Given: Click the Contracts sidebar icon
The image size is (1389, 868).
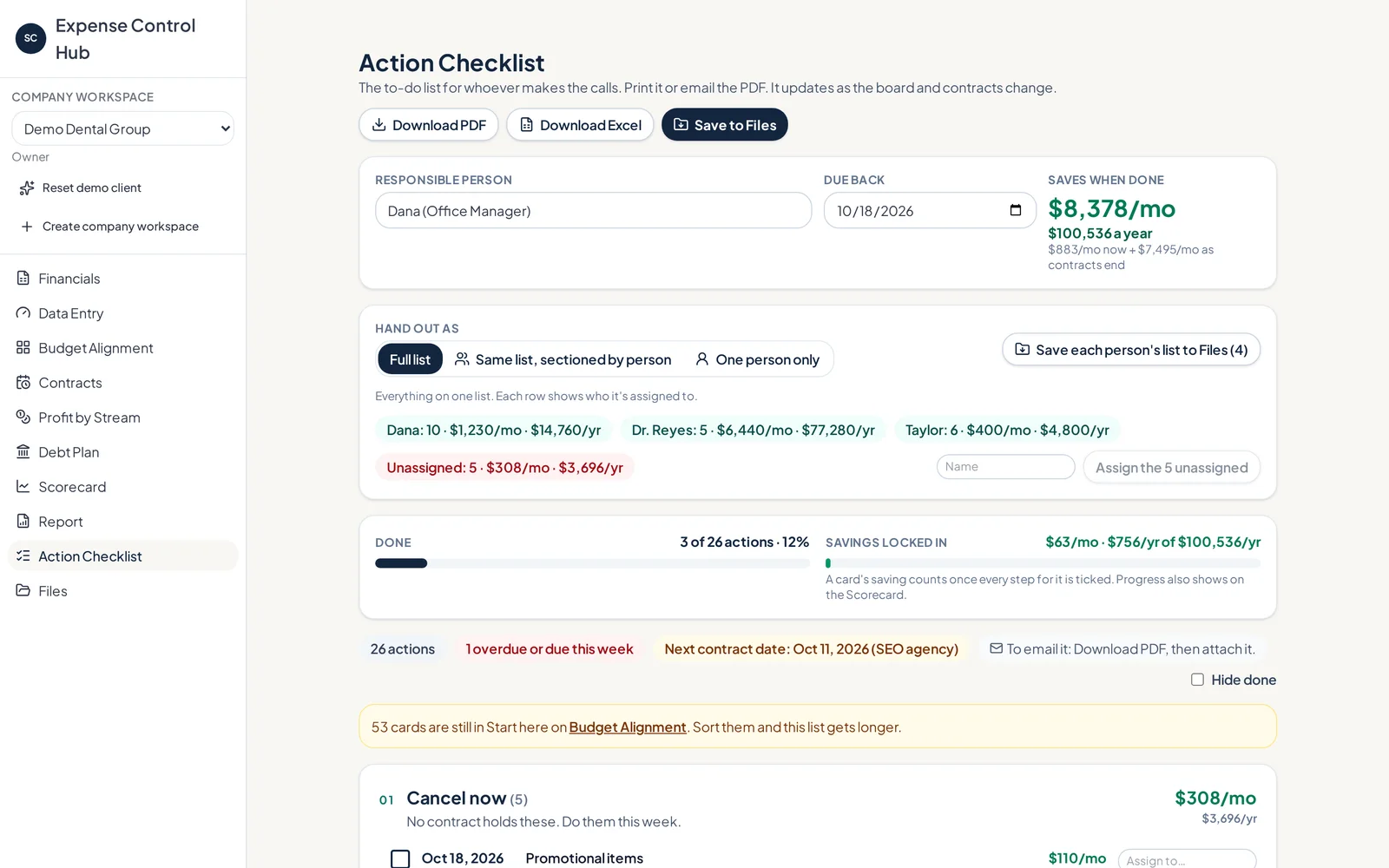Looking at the screenshot, I should (x=23, y=382).
